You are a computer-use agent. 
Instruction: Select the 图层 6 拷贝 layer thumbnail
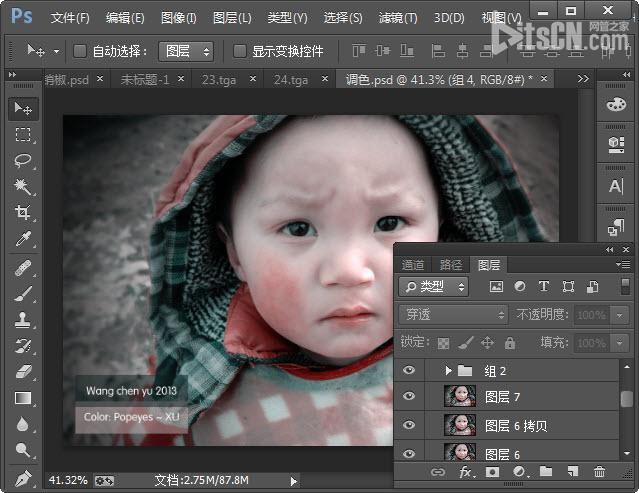(460, 425)
